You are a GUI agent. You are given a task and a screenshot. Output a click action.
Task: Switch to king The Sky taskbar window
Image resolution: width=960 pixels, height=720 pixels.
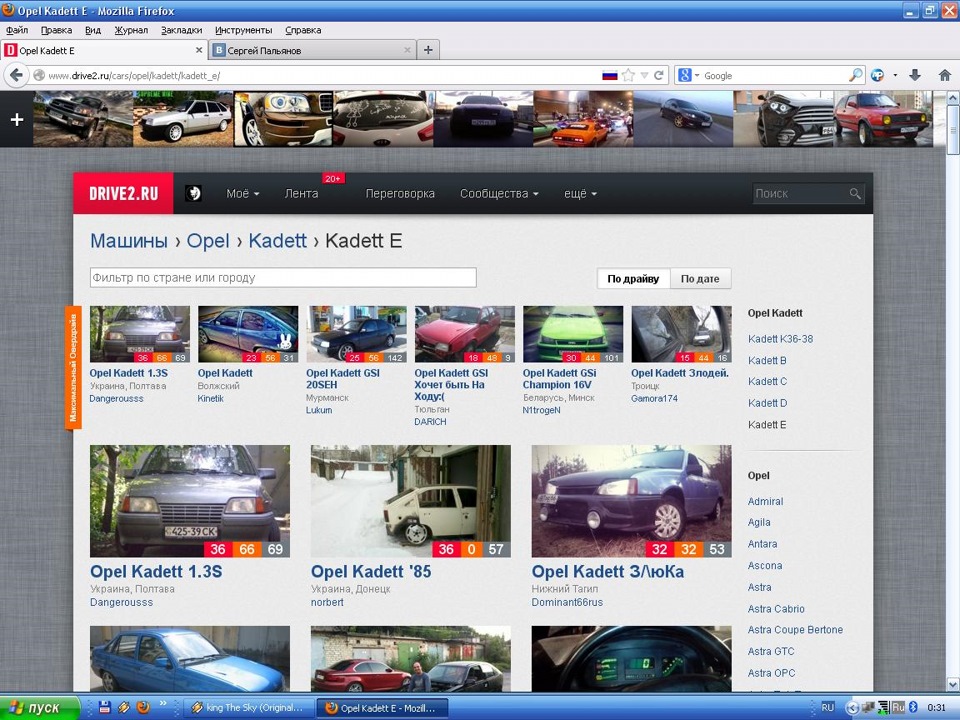click(249, 708)
